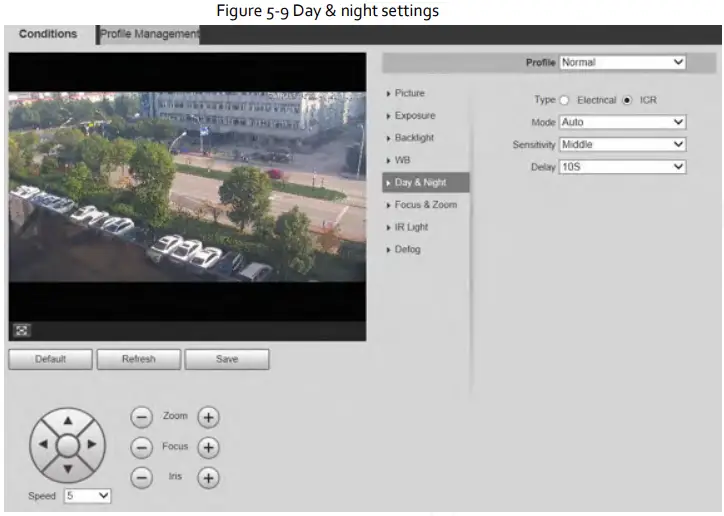724x516 pixels.
Task: Pan camera up with PTZ arrow
Action: pos(68,420)
